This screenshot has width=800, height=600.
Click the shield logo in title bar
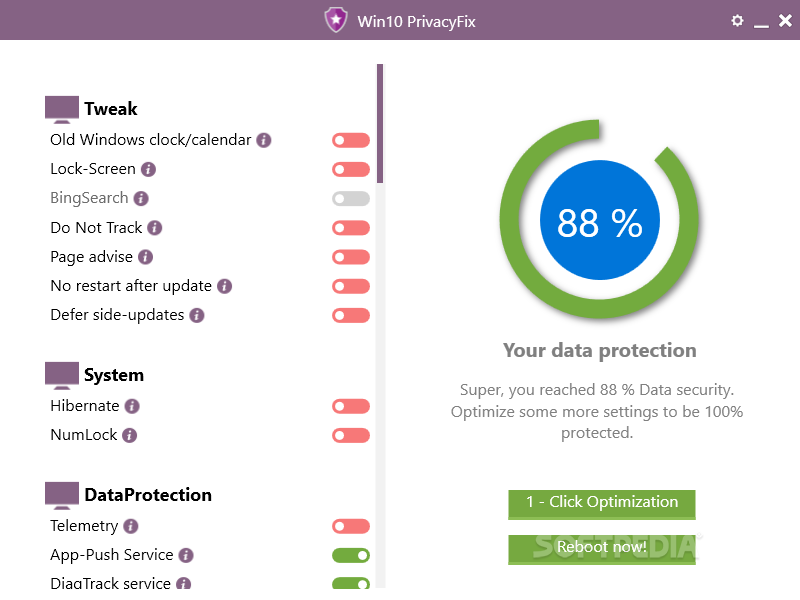(x=336, y=20)
